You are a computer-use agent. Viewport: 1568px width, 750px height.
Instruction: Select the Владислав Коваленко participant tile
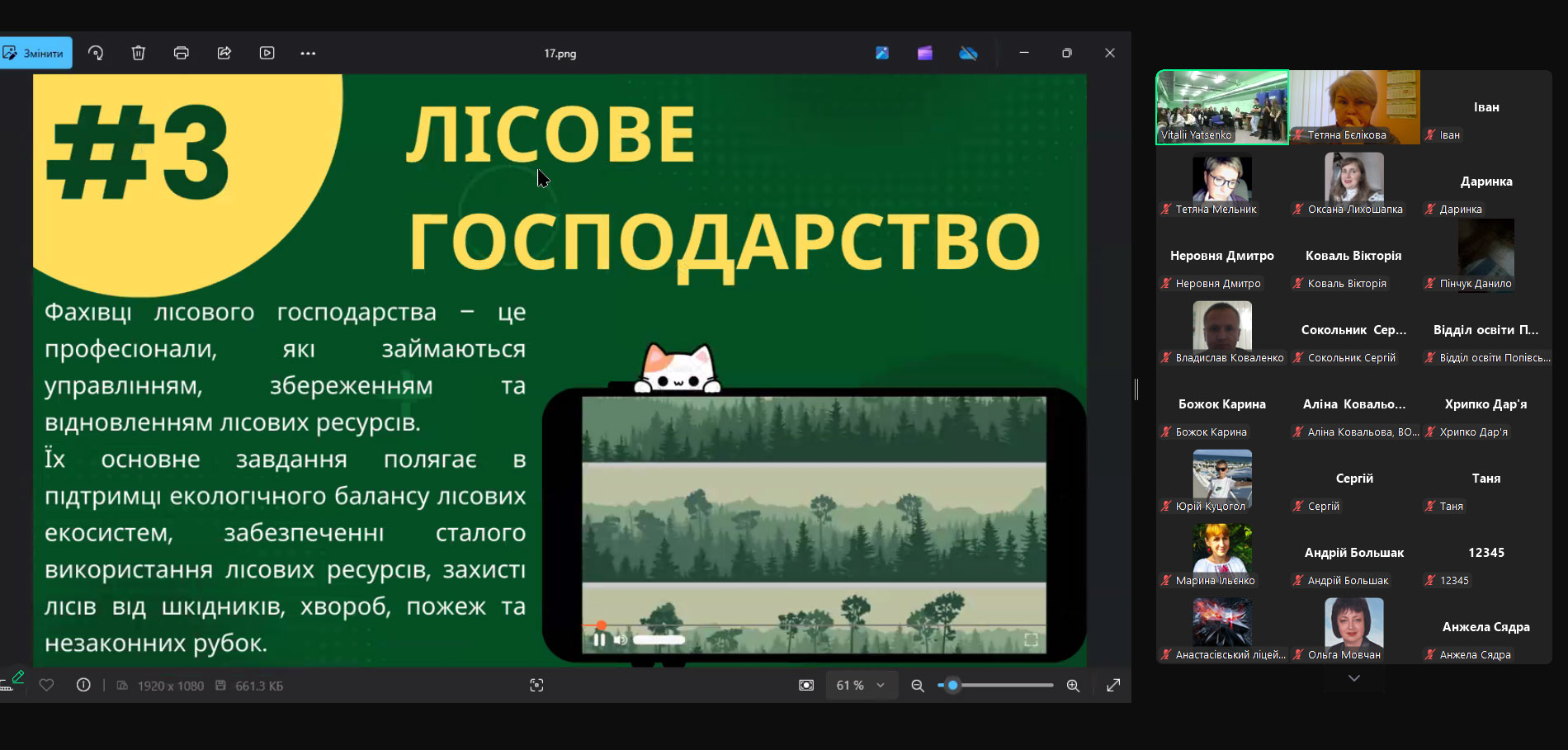(1222, 330)
